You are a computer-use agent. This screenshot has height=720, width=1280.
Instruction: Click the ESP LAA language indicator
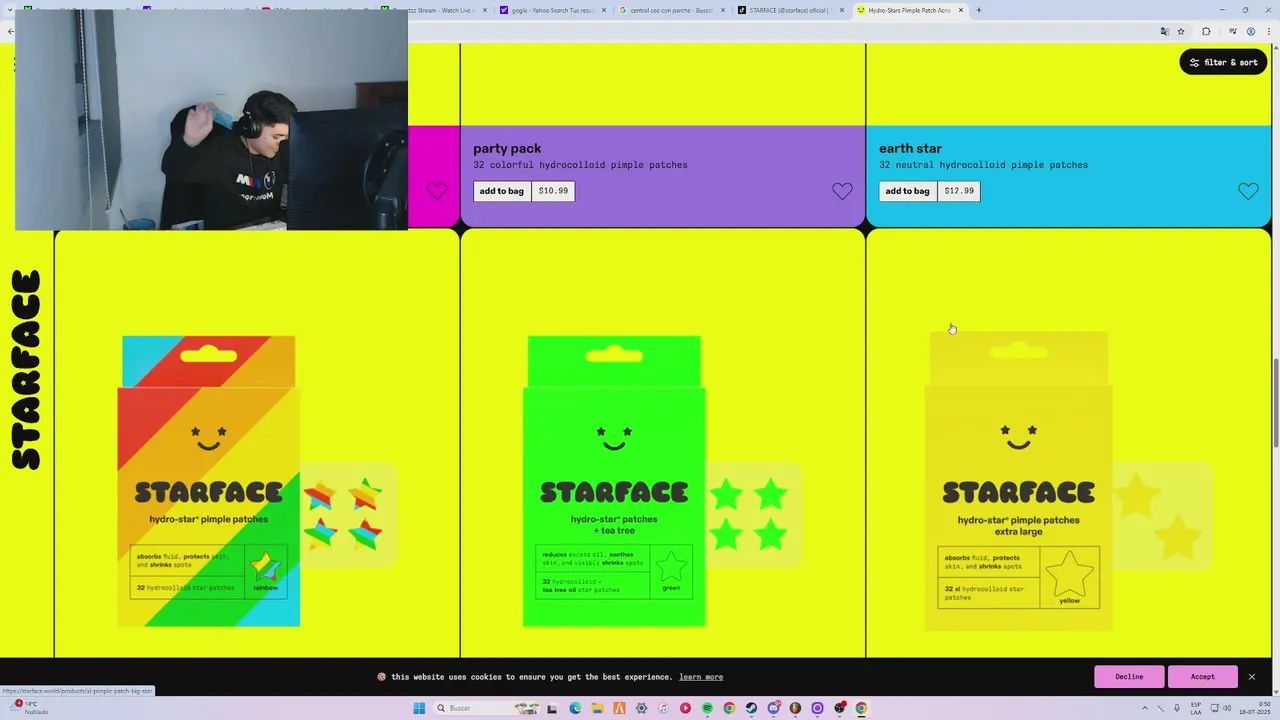(1196, 708)
